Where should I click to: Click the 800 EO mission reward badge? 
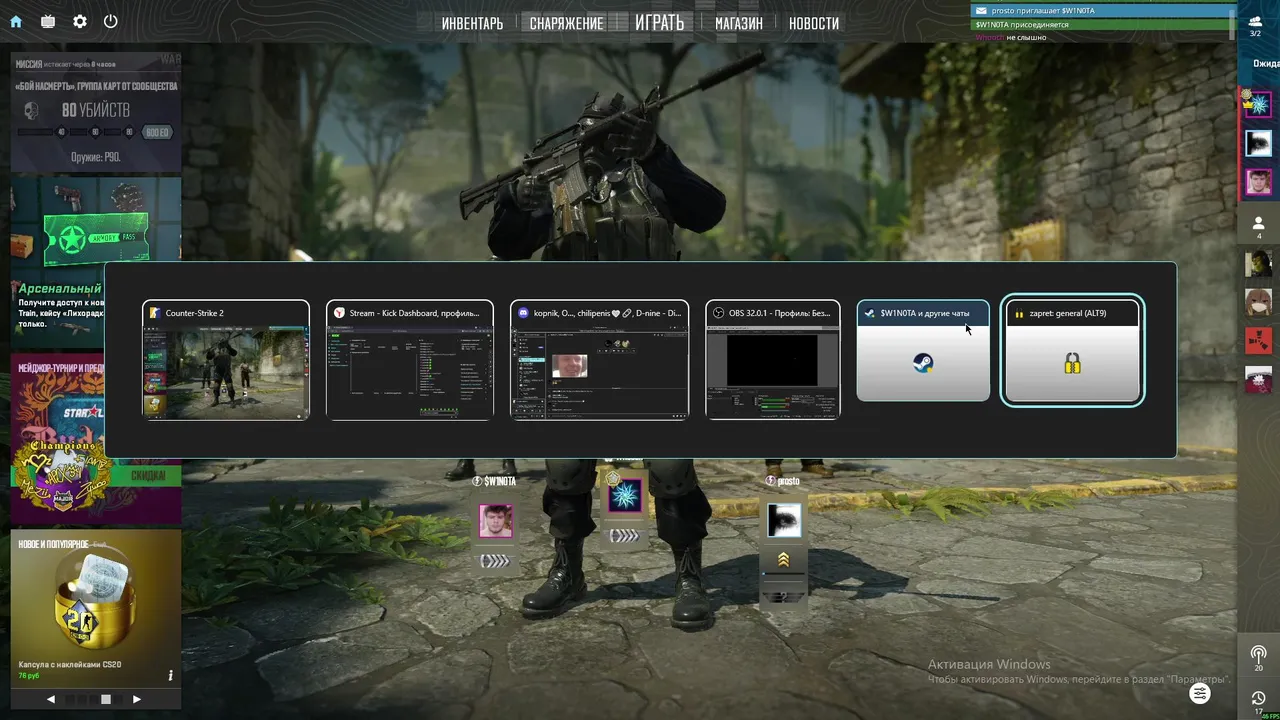pos(157,132)
